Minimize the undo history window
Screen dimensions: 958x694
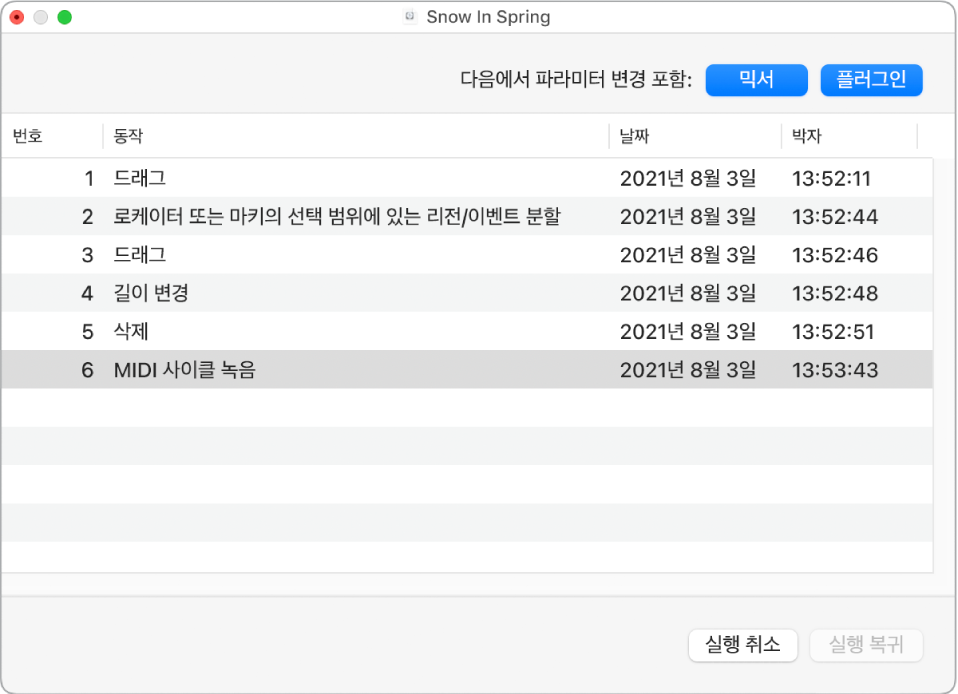[x=41, y=17]
